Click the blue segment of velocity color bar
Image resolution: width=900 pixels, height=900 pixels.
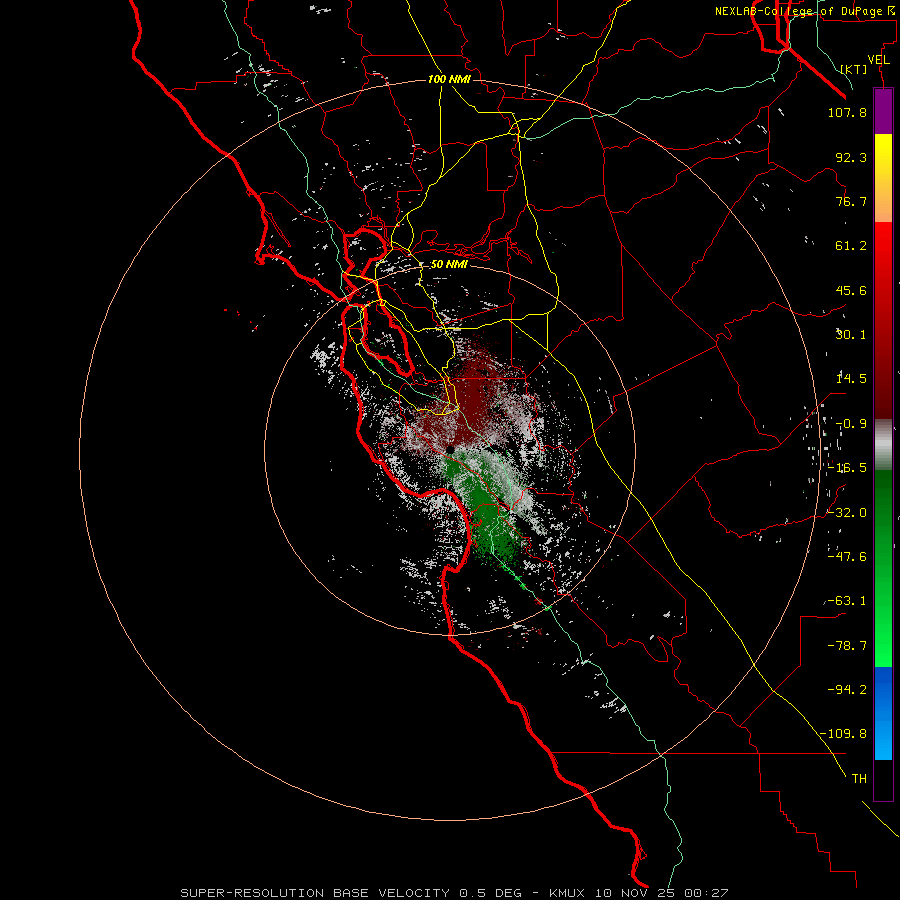(883, 713)
